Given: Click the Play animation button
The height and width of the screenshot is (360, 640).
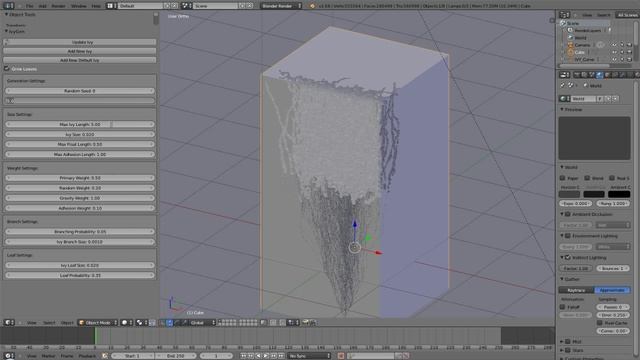Looking at the screenshot, I should [x=266, y=356].
